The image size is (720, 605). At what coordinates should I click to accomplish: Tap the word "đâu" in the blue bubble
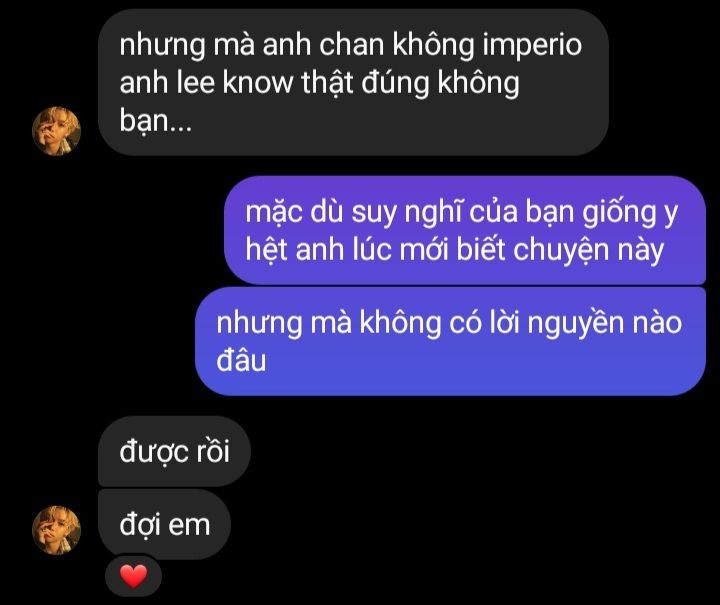point(241,360)
